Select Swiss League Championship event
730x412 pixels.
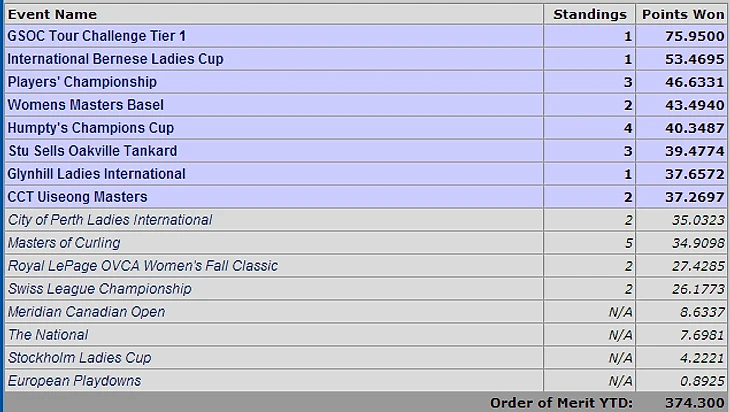point(100,289)
